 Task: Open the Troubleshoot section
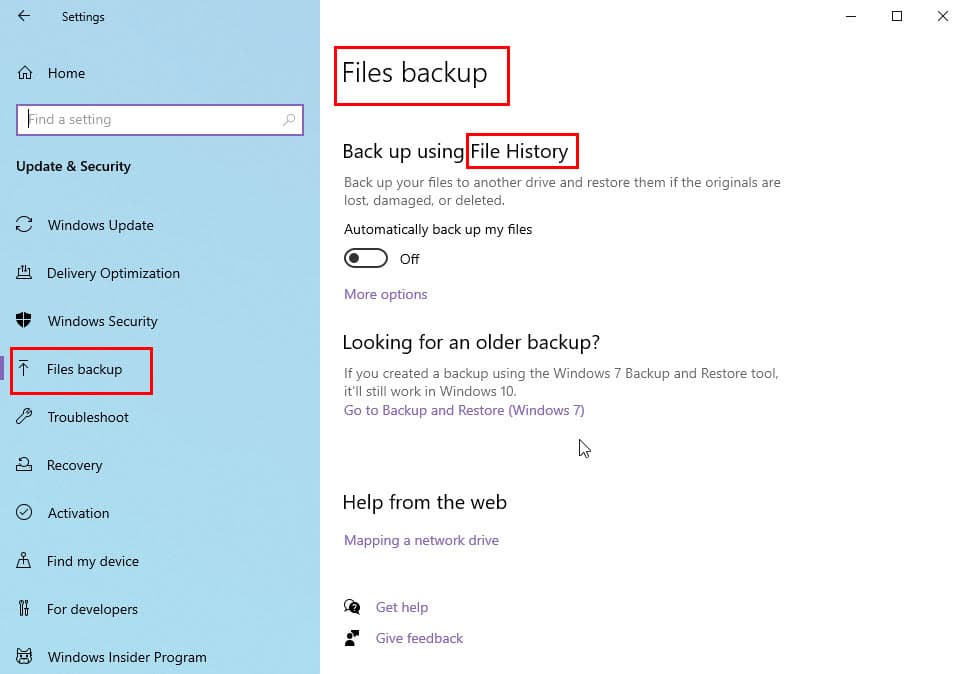pyautogui.click(x=88, y=417)
